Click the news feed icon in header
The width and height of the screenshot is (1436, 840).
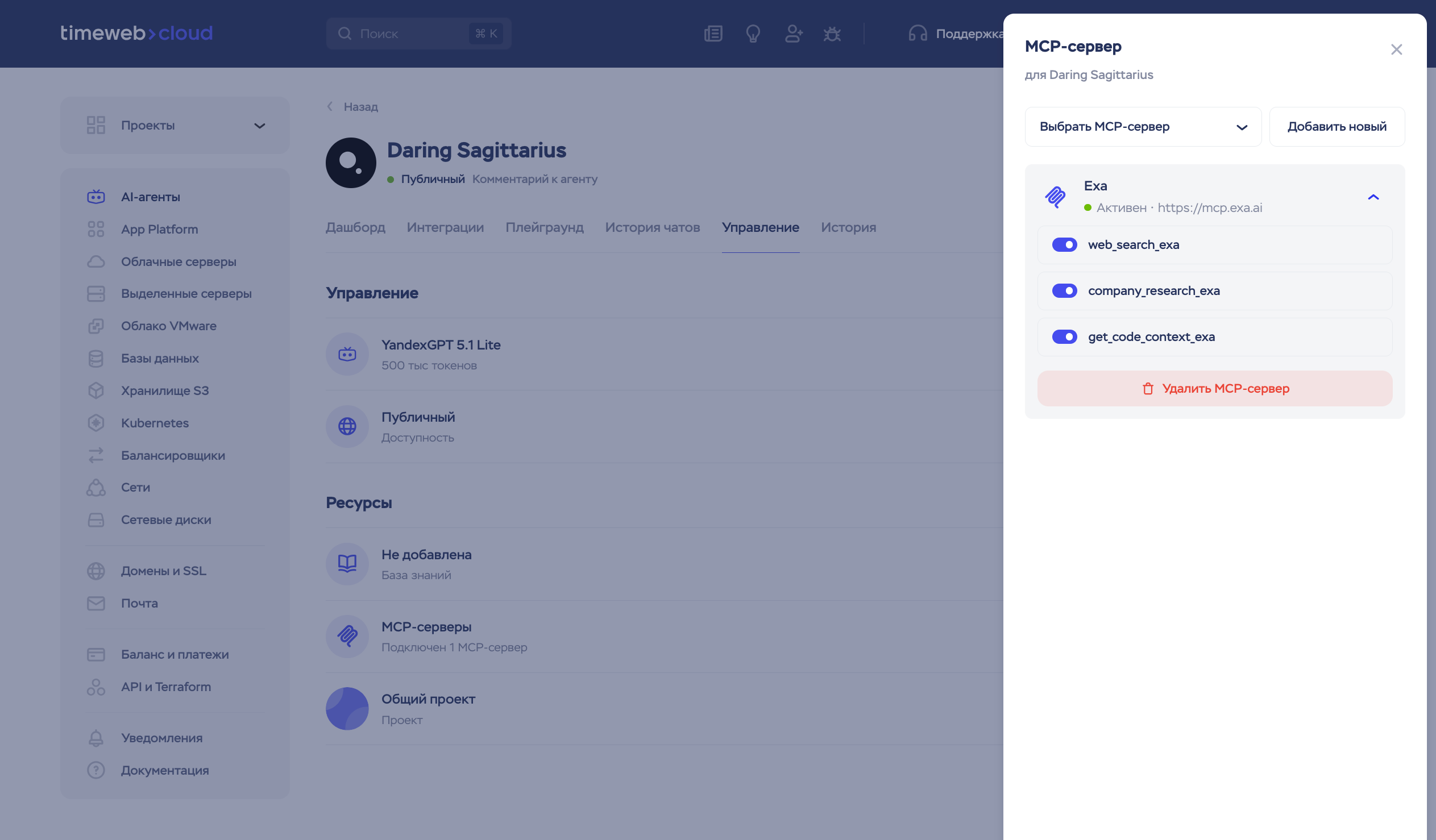coord(713,34)
